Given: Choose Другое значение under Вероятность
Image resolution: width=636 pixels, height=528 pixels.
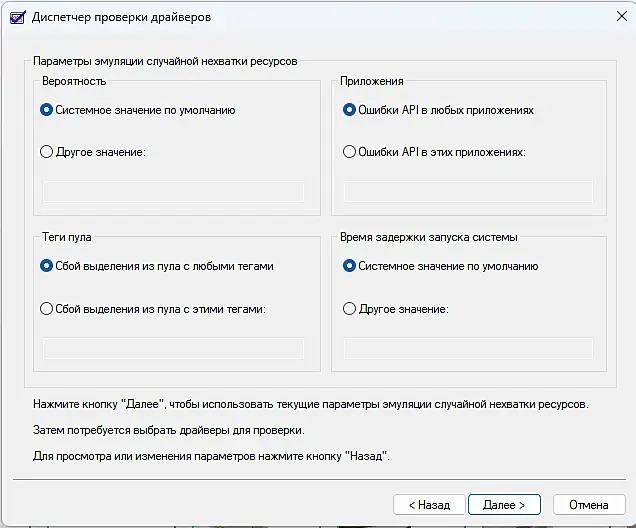Looking at the screenshot, I should tap(47, 152).
